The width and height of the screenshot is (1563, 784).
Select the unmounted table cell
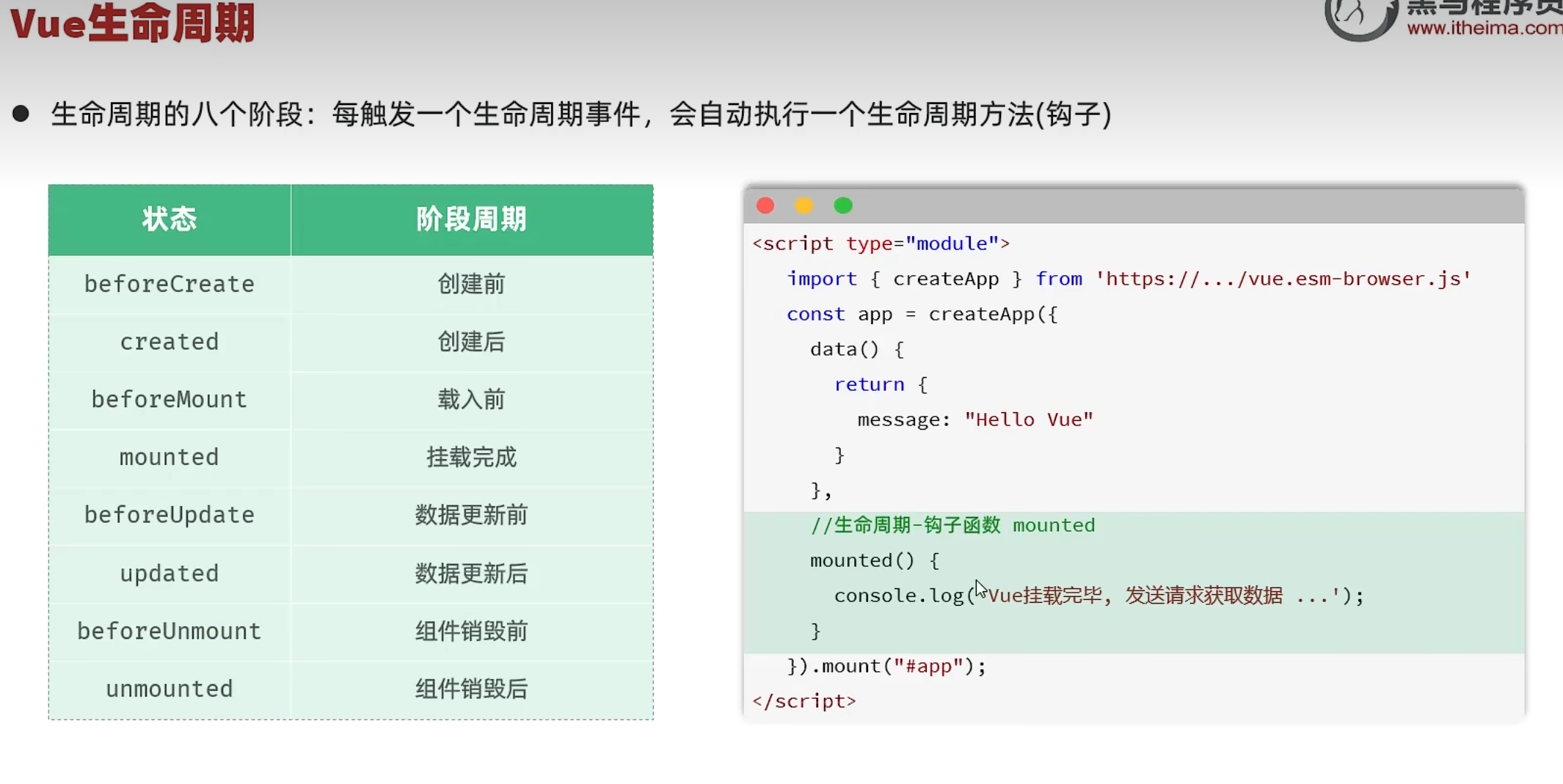point(170,689)
